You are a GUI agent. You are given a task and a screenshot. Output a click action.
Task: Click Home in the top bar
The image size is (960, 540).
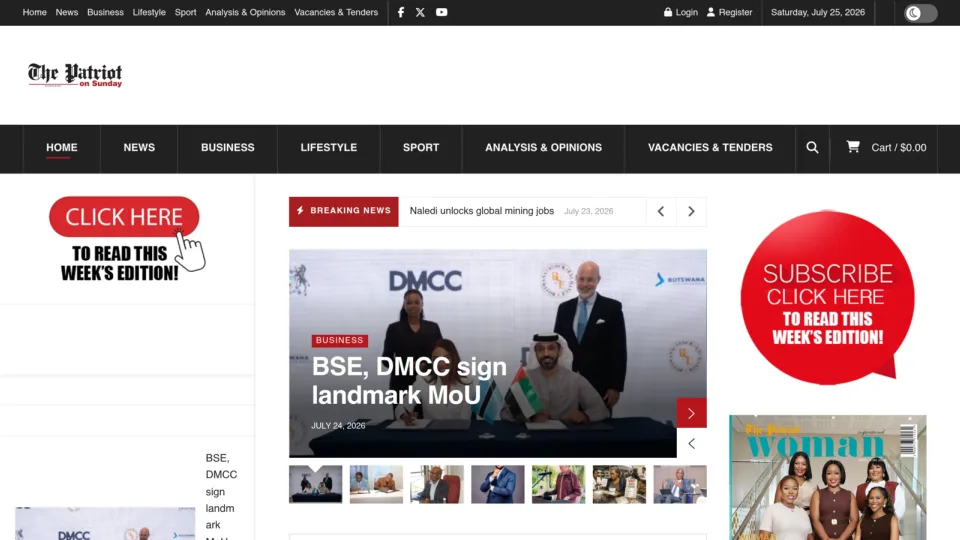(x=34, y=12)
